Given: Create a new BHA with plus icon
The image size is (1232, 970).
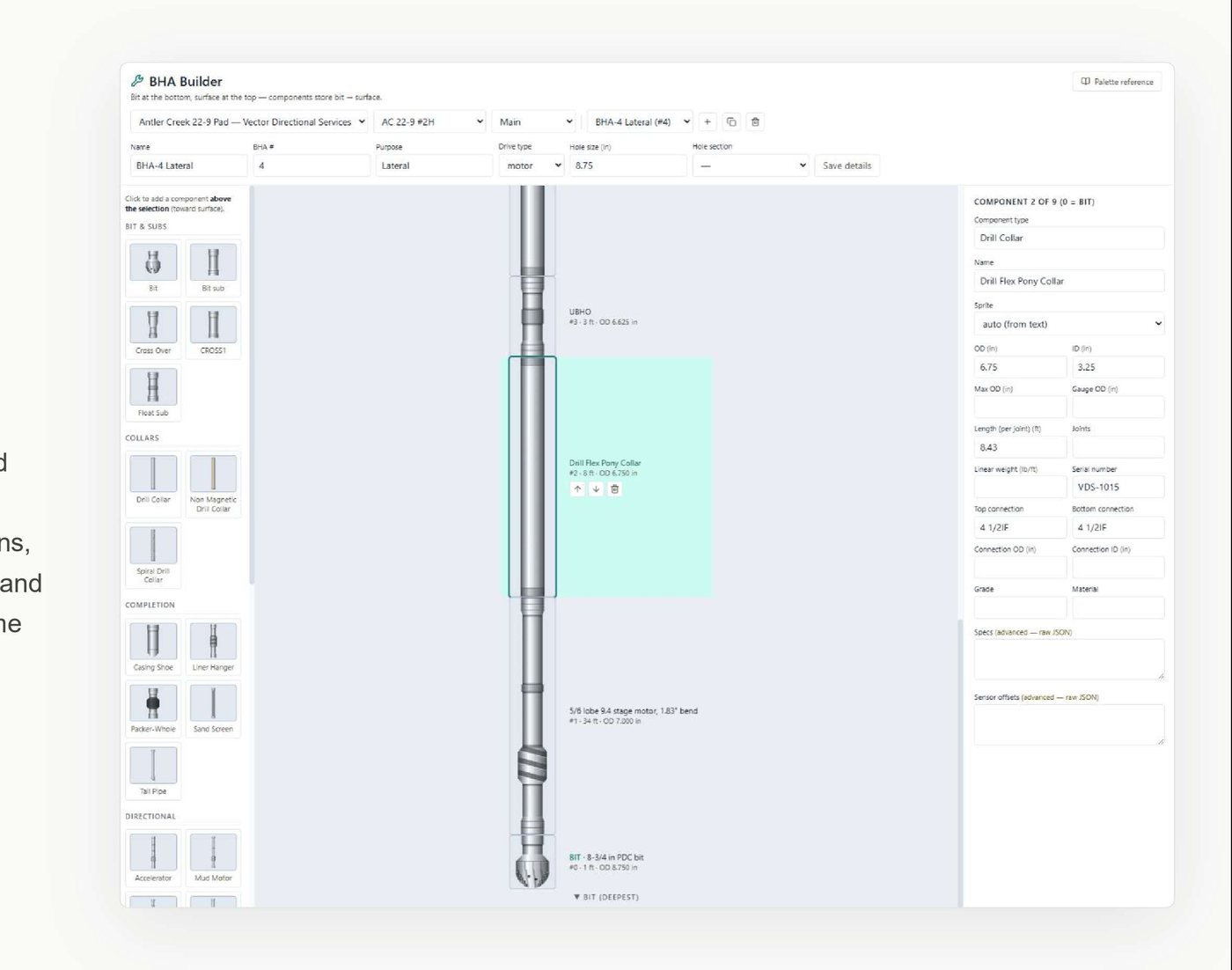Looking at the screenshot, I should 708,121.
